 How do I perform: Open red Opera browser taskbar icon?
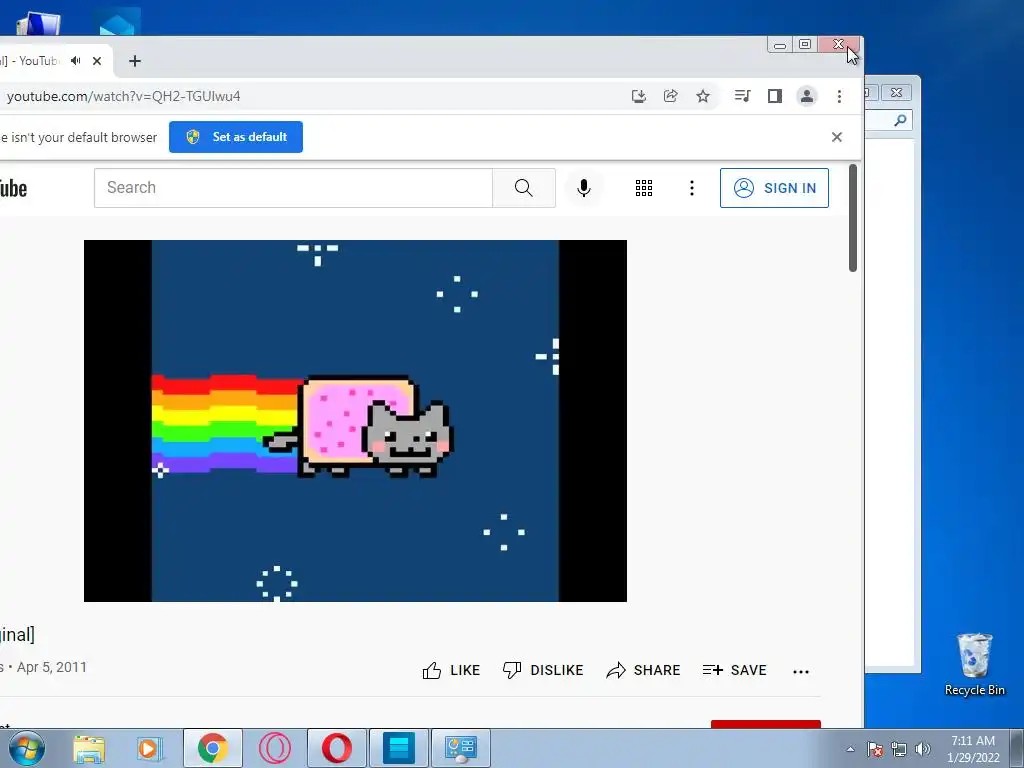coord(337,748)
